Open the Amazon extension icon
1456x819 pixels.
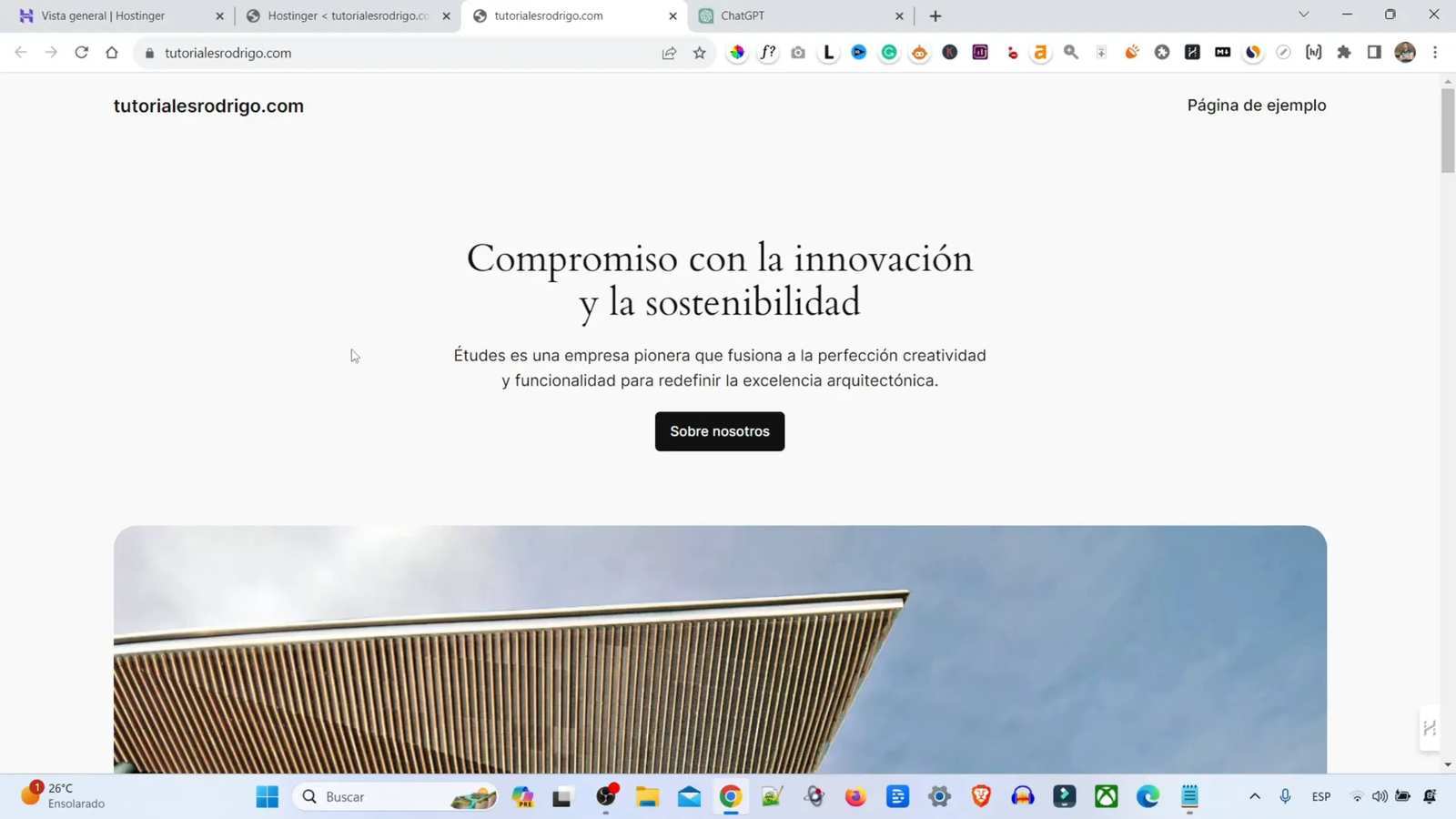(1040, 52)
